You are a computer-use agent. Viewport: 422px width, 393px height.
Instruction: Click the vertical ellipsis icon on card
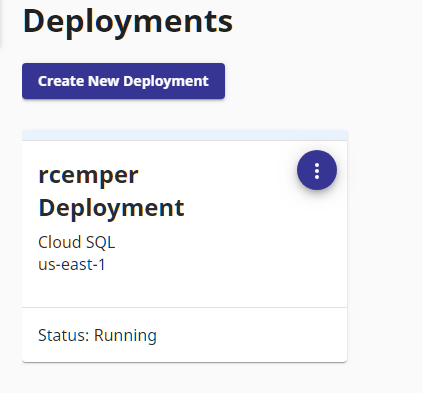click(317, 171)
